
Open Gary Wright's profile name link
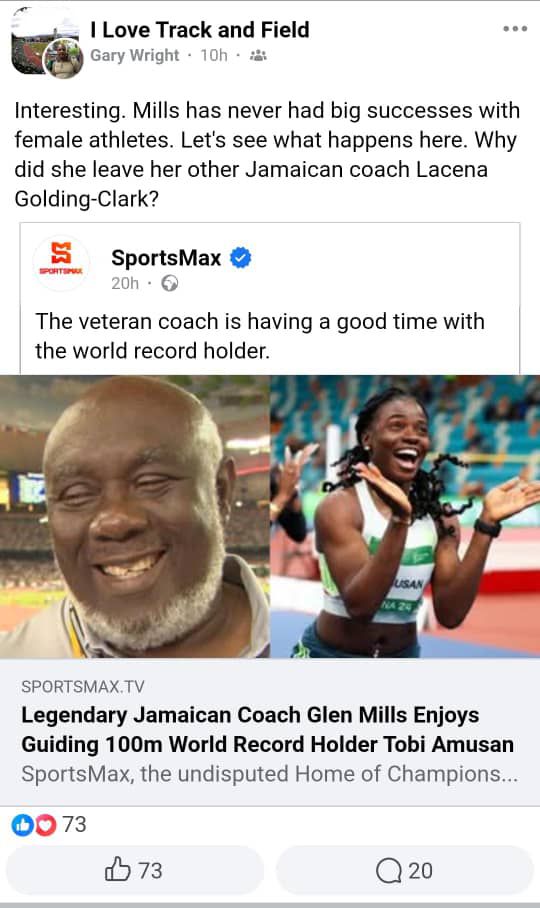[135, 56]
